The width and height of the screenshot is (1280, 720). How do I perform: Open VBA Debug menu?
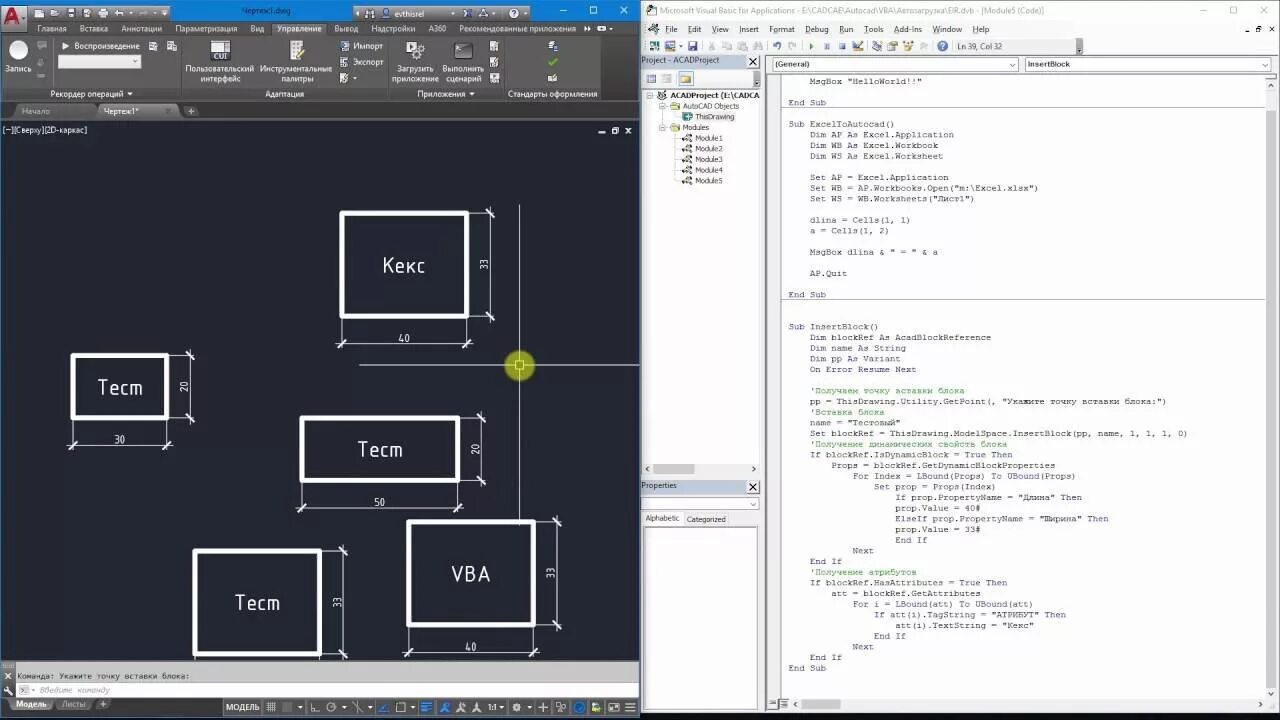816,29
